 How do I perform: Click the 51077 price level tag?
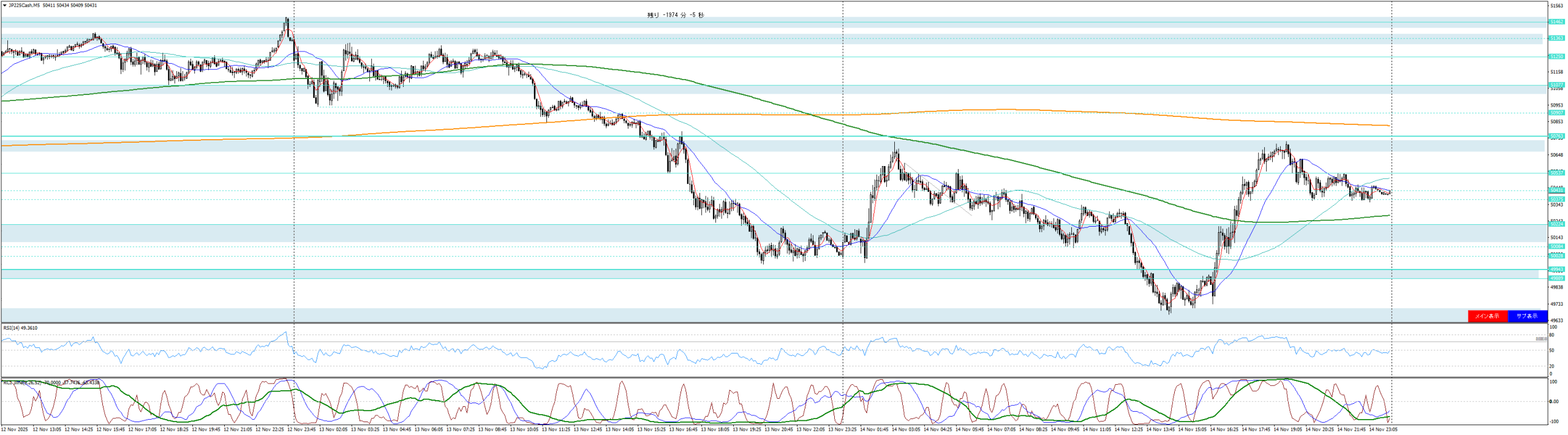[x=1556, y=85]
